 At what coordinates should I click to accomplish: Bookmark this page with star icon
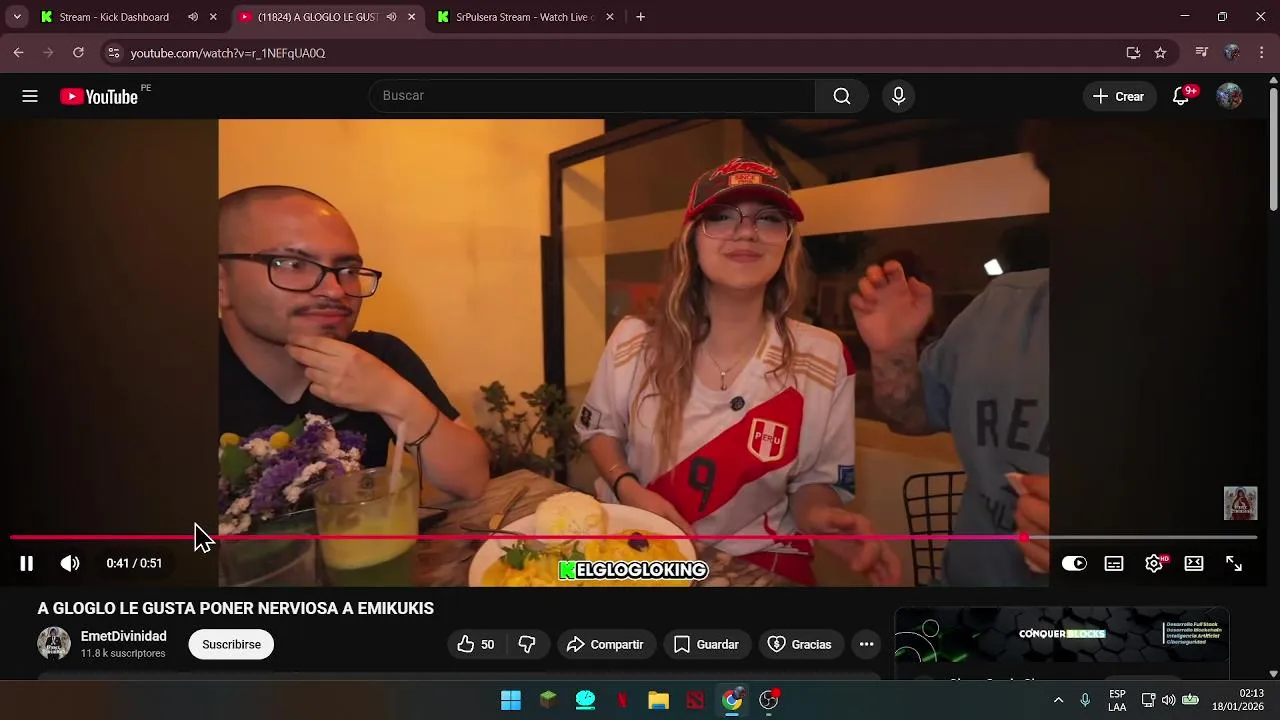coord(1160,53)
